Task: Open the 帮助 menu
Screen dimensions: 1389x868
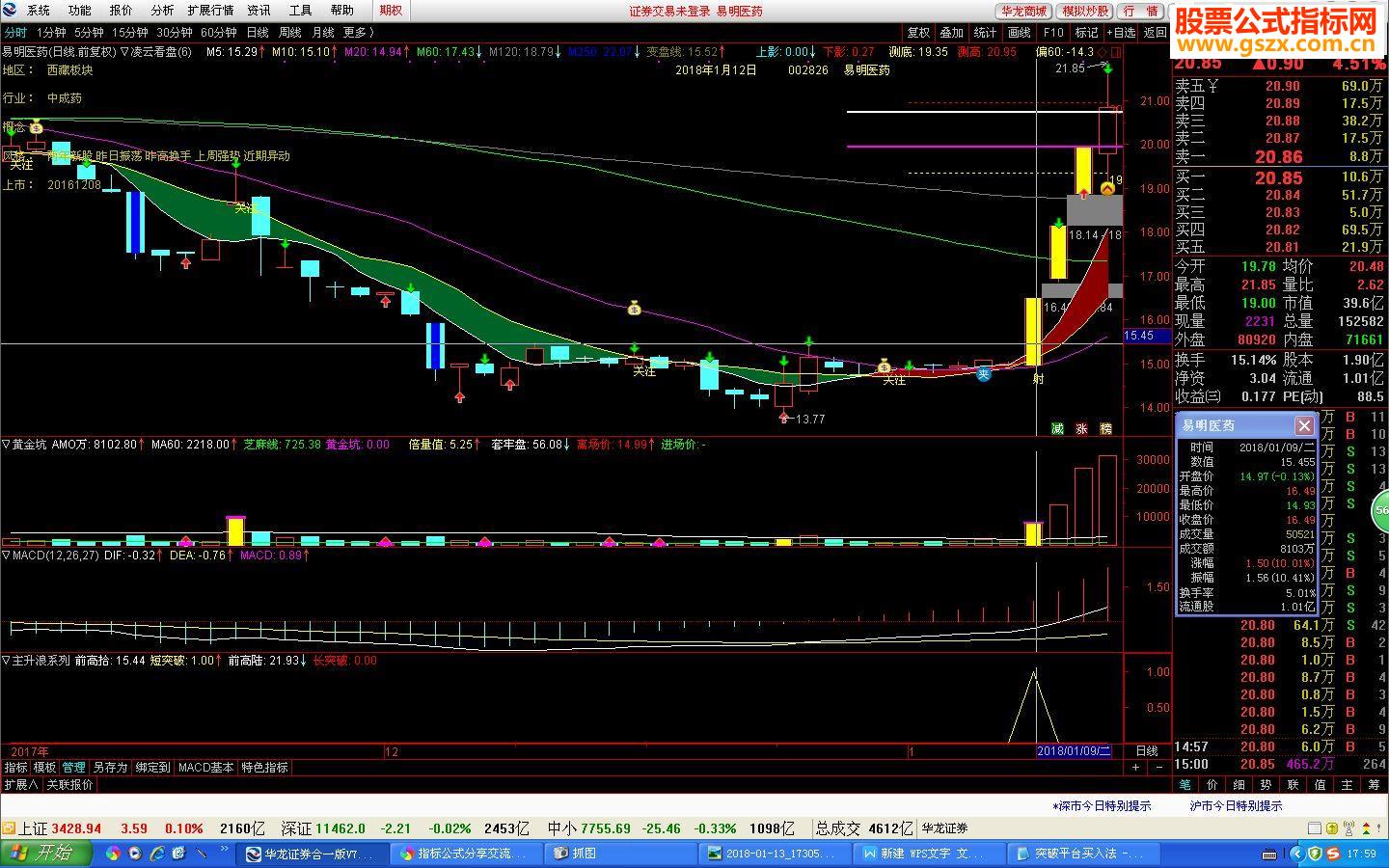Action: [341, 11]
